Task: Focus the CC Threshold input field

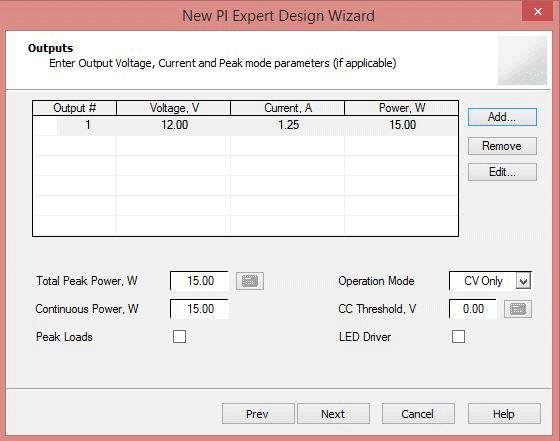Action: (473, 309)
